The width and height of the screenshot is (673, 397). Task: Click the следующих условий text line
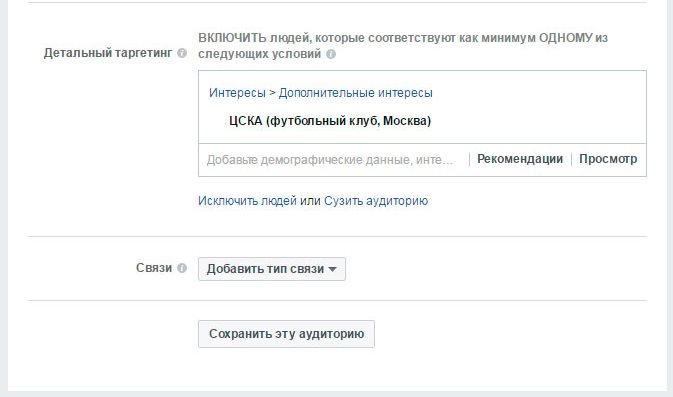pyautogui.click(x=260, y=54)
